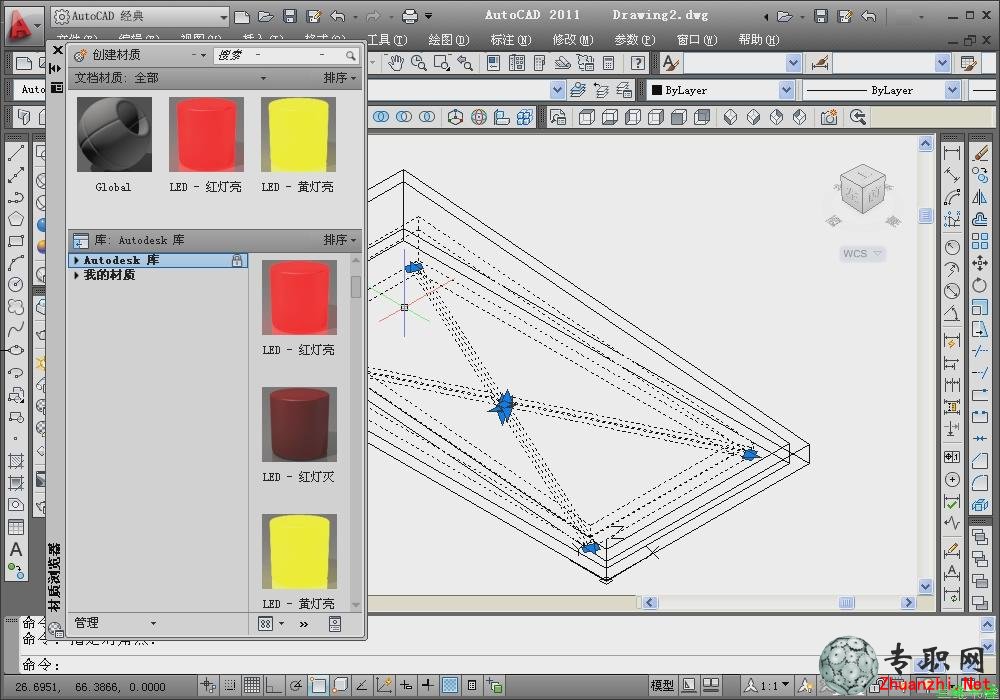Click the Linear dimension tool
The height and width of the screenshot is (700, 1000).
click(952, 153)
